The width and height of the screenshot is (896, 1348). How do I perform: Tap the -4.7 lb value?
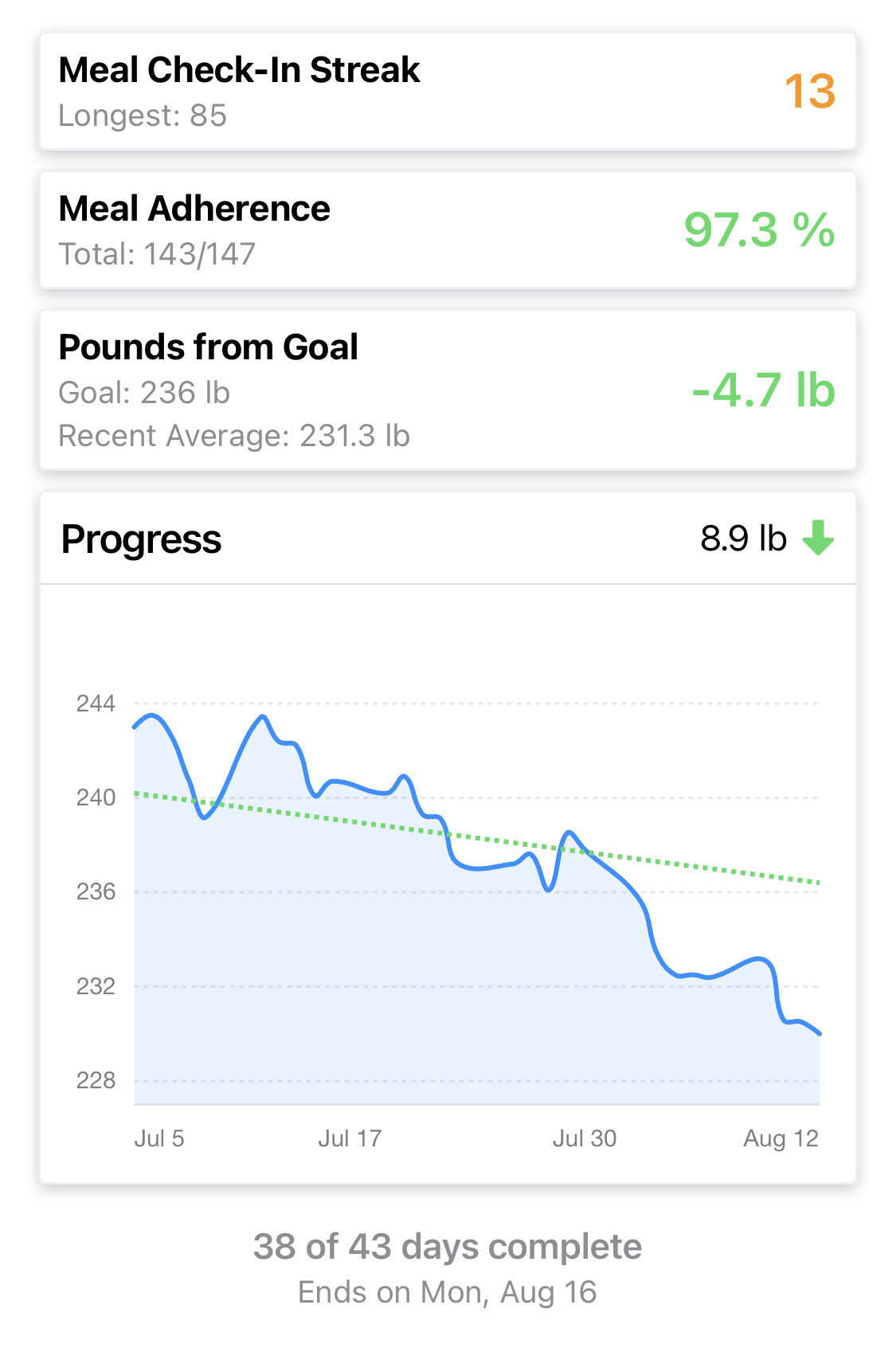click(763, 390)
